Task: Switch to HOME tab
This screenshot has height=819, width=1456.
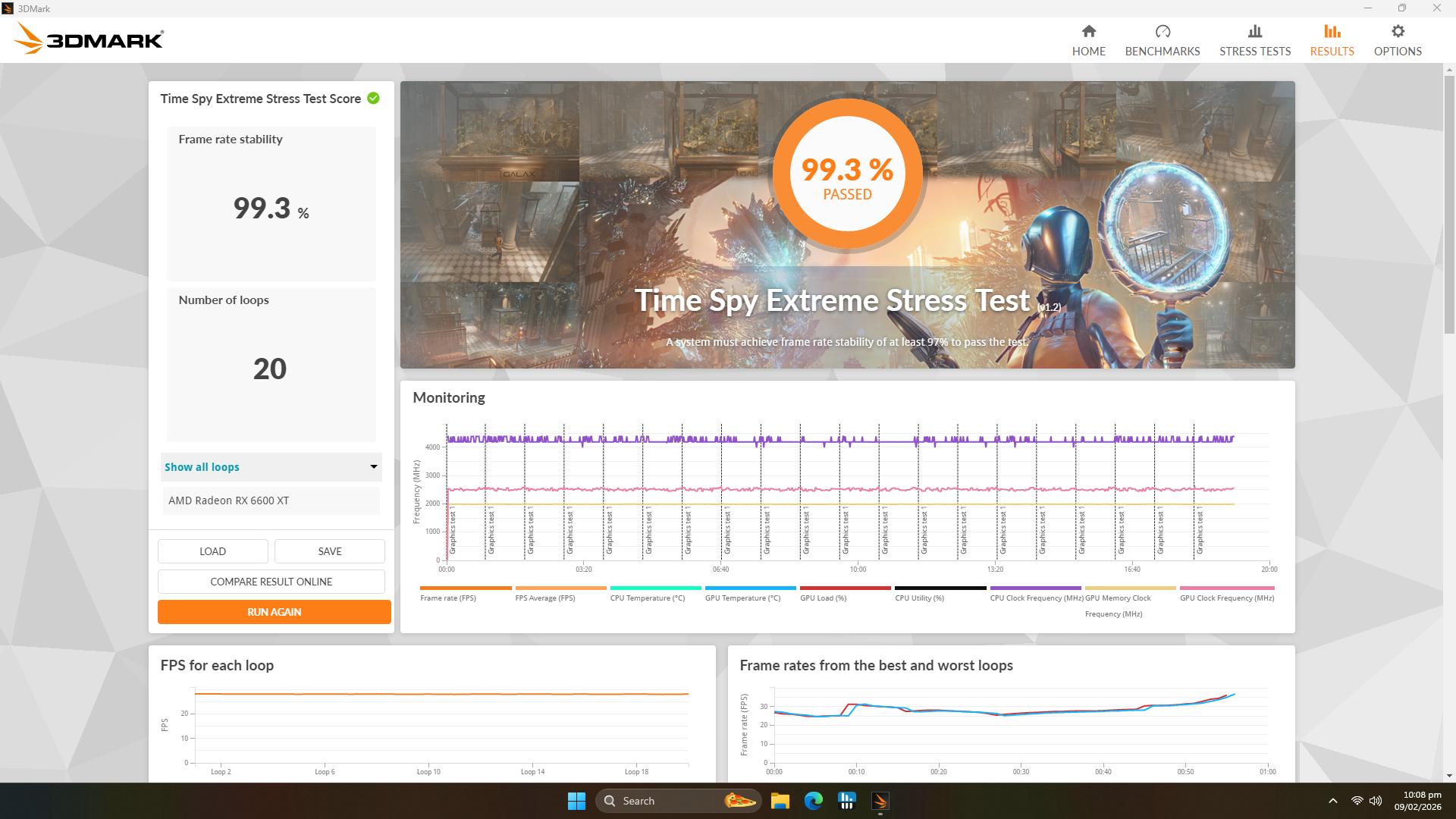Action: [x=1088, y=52]
